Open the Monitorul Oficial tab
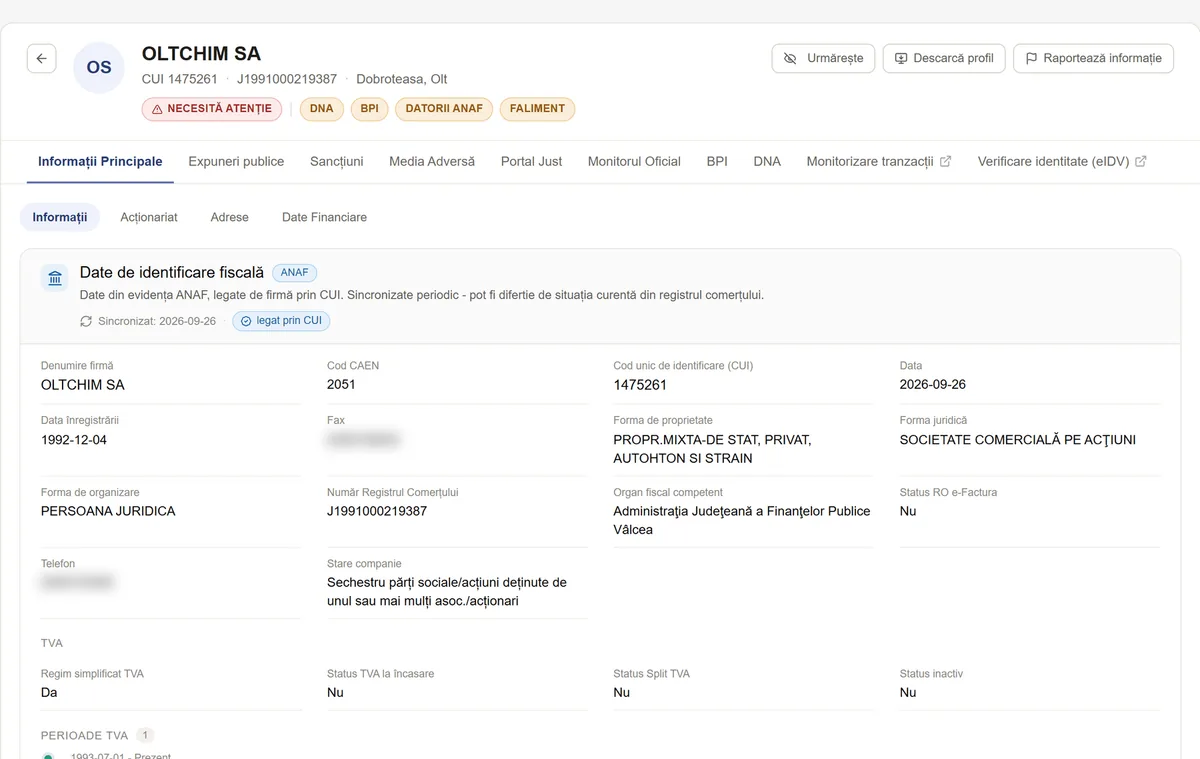 [634, 161]
